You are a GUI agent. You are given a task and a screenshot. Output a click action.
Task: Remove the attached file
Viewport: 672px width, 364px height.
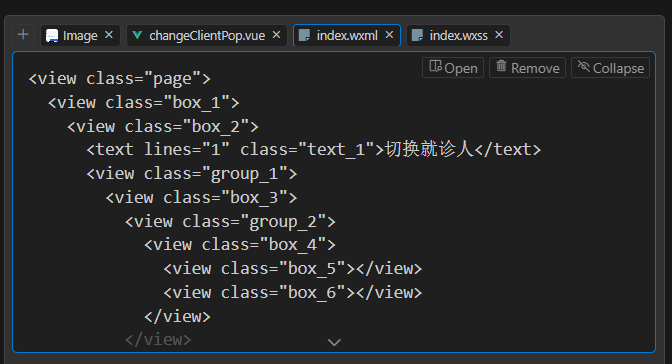click(x=528, y=68)
